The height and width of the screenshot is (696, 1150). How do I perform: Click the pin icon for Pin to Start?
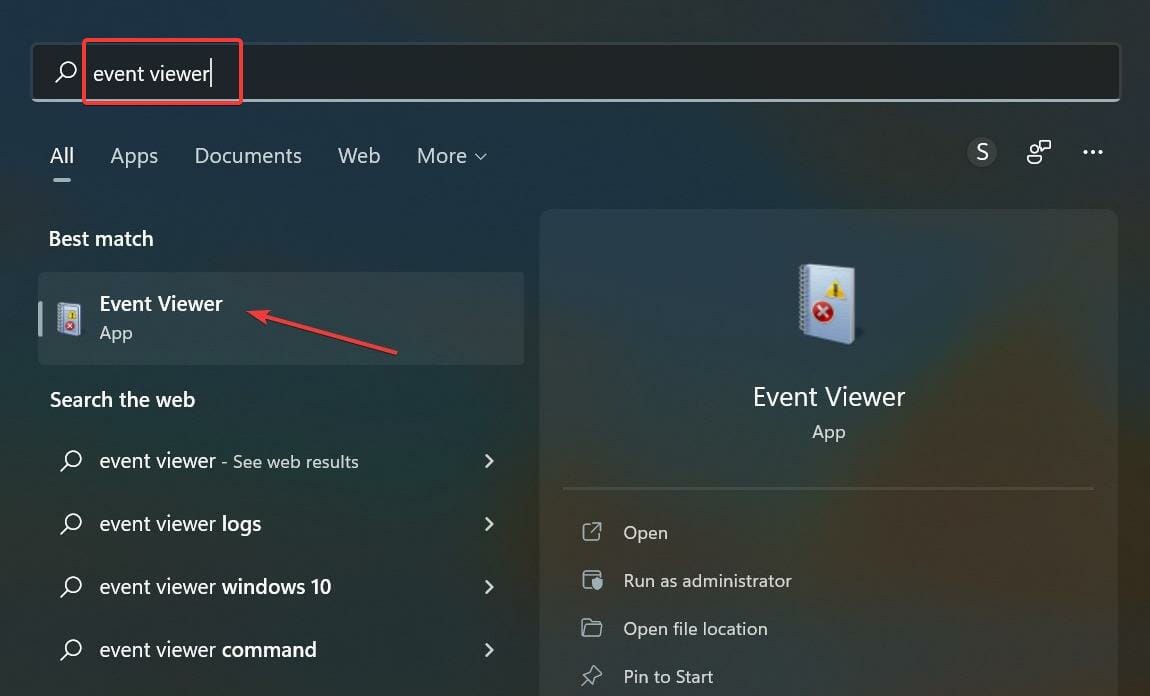(592, 675)
